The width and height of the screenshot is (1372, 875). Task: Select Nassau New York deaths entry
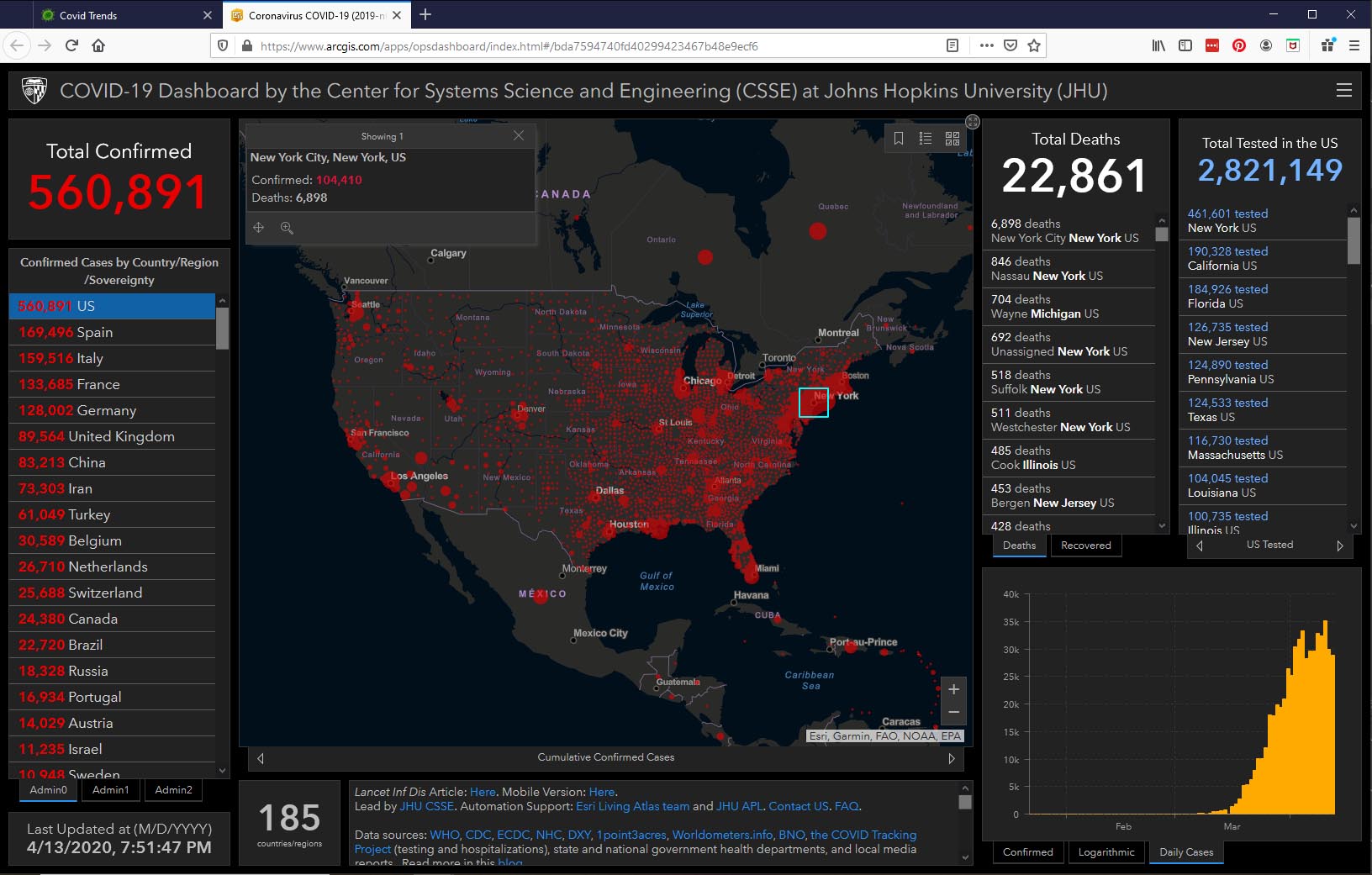(1069, 269)
